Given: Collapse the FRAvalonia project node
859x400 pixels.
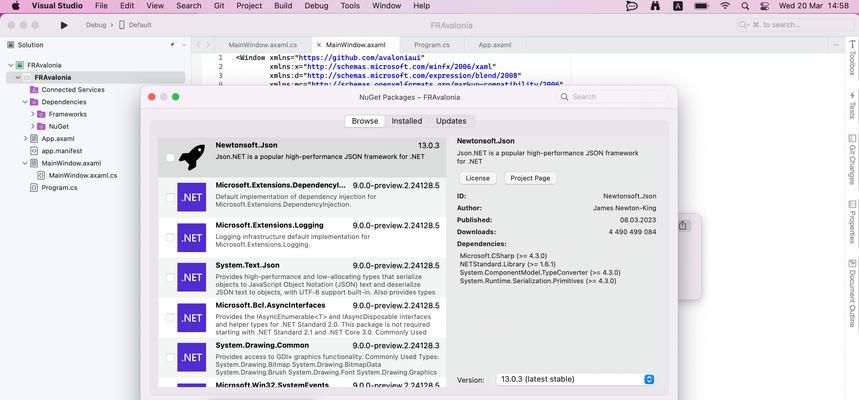Looking at the screenshot, I should tap(18, 78).
